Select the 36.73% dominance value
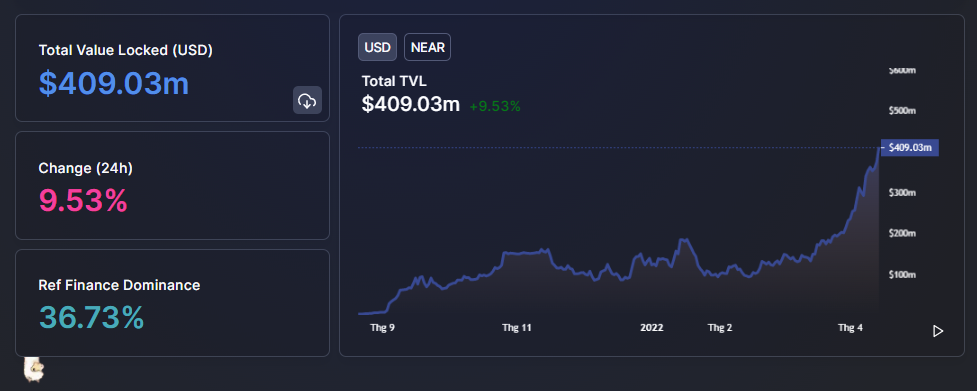Viewport: 977px width, 391px height. (92, 317)
